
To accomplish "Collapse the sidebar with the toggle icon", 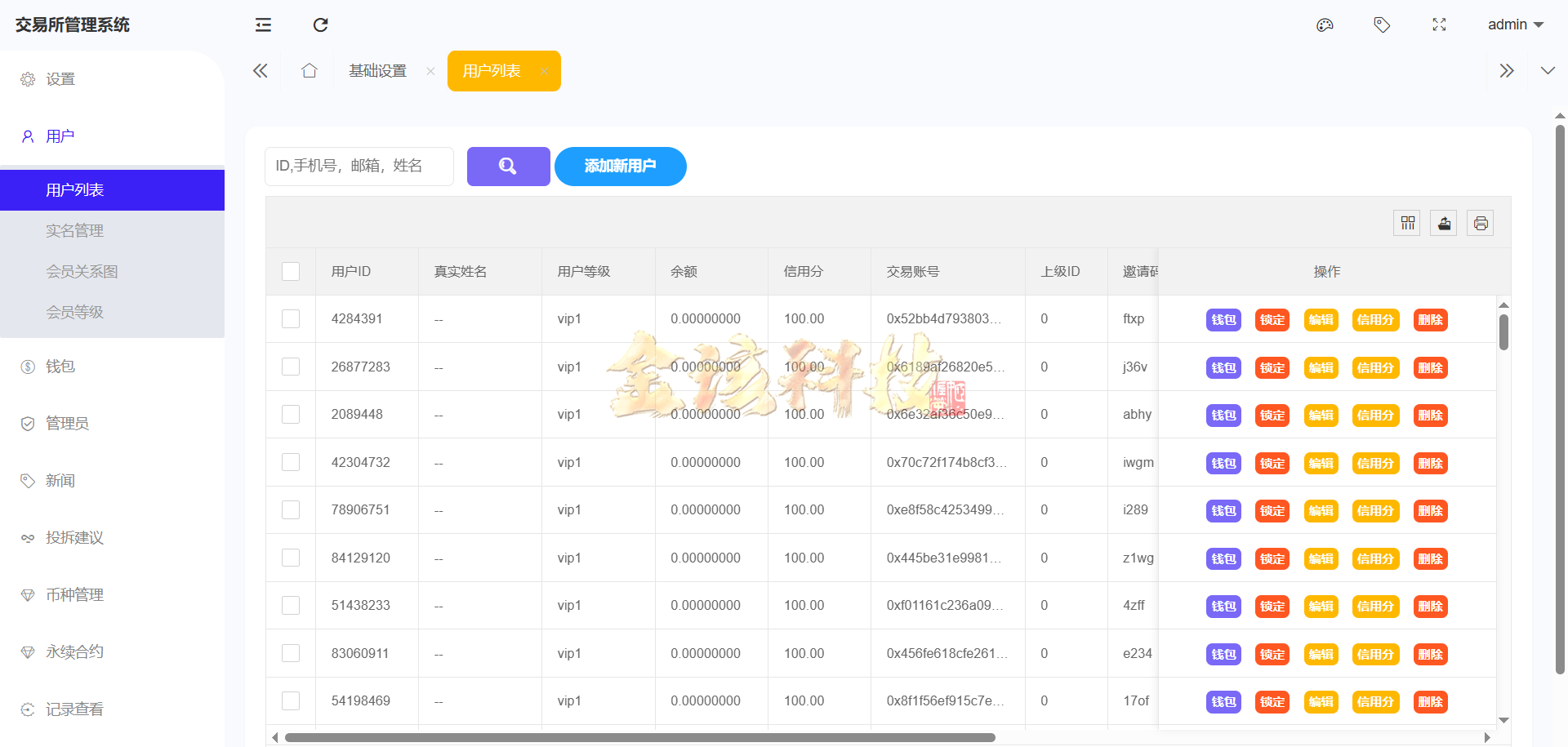I will (263, 24).
